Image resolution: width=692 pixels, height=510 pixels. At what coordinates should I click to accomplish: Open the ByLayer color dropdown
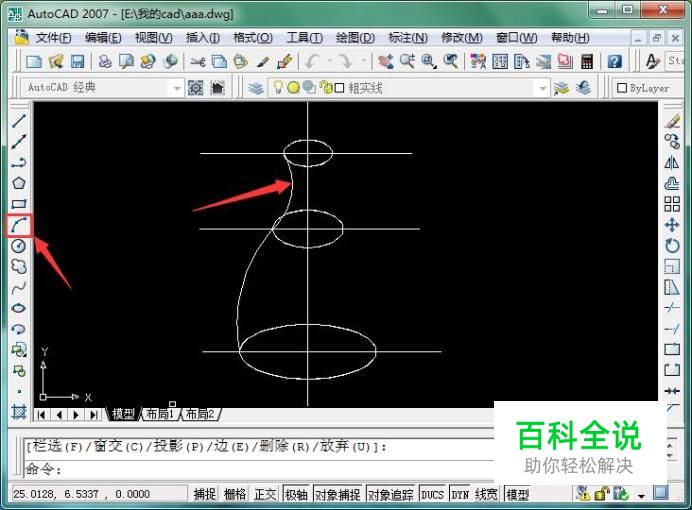point(649,88)
